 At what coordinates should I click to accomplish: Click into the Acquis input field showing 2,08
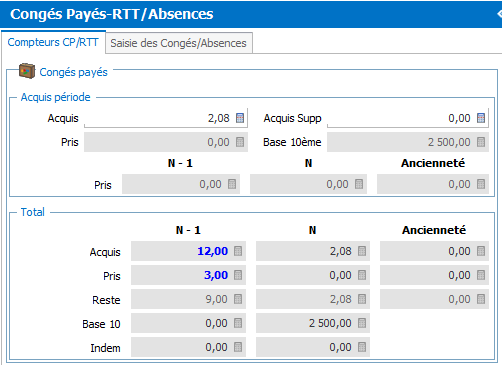pyautogui.click(x=166, y=118)
